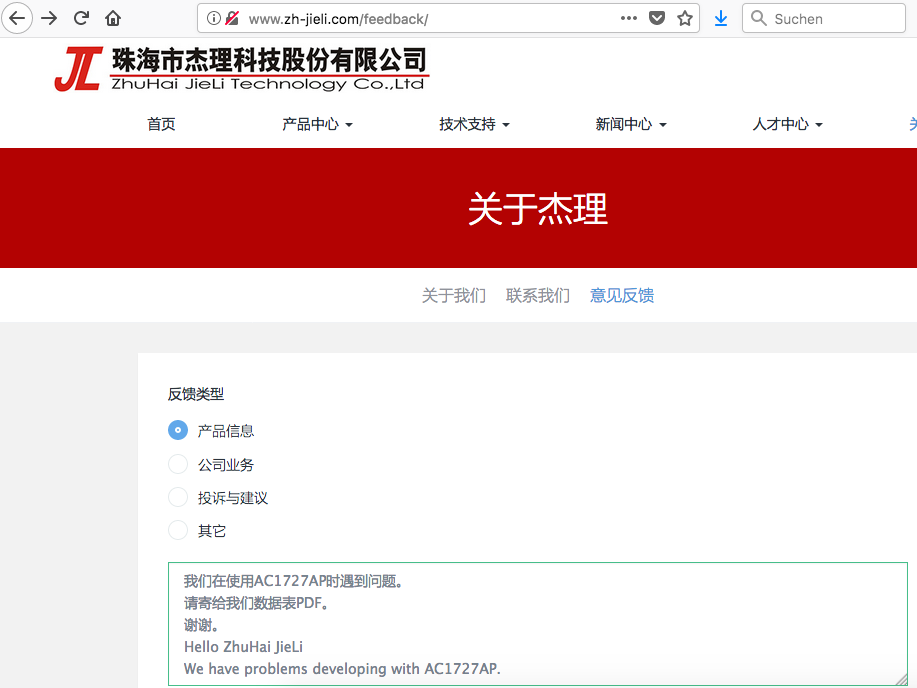917x688 pixels.
Task: Click the 珠海市杰理科技股份有限公司 company name
Action: point(269,60)
